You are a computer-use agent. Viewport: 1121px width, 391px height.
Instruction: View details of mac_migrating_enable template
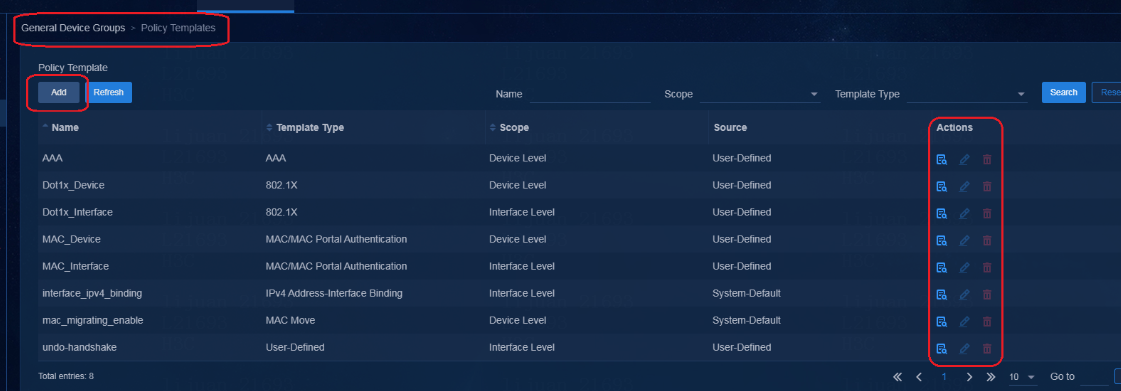point(942,322)
